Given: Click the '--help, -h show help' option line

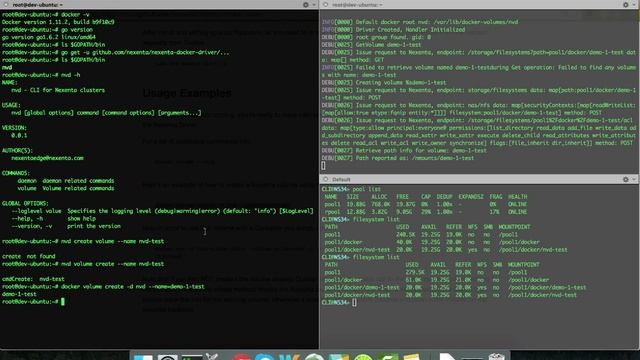Looking at the screenshot, I should click(53, 218).
